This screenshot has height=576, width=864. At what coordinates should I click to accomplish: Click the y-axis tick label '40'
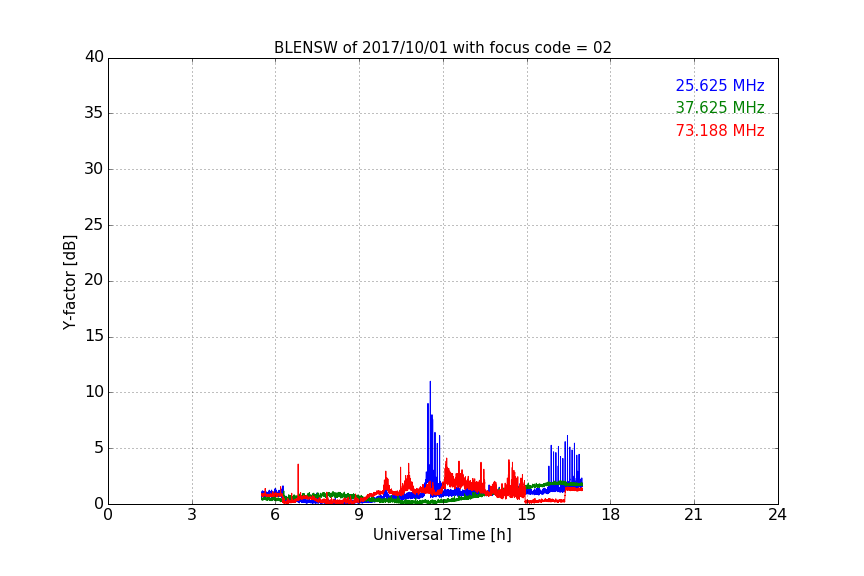94,57
